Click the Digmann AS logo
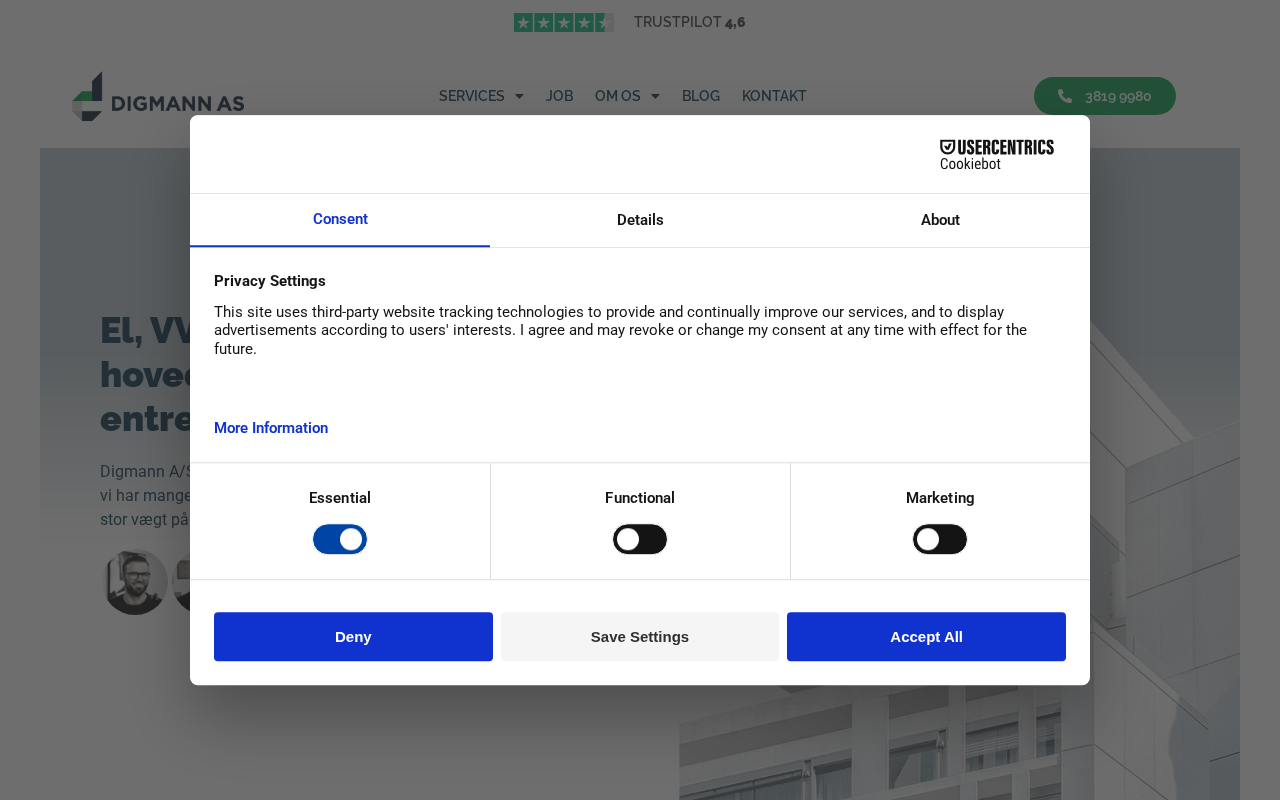Screen dimensions: 1280x800 [x=158, y=96]
